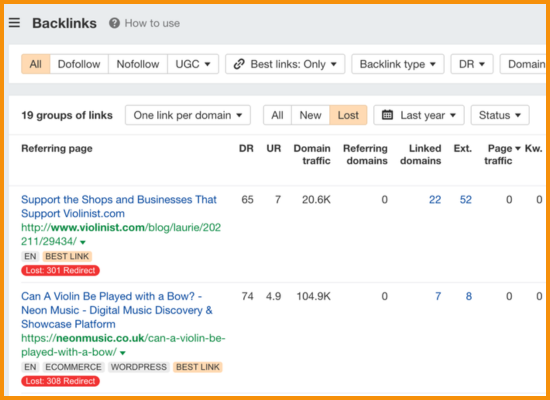This screenshot has height=400, width=550.
Task: Click linked domains value 7
Action: click(438, 296)
